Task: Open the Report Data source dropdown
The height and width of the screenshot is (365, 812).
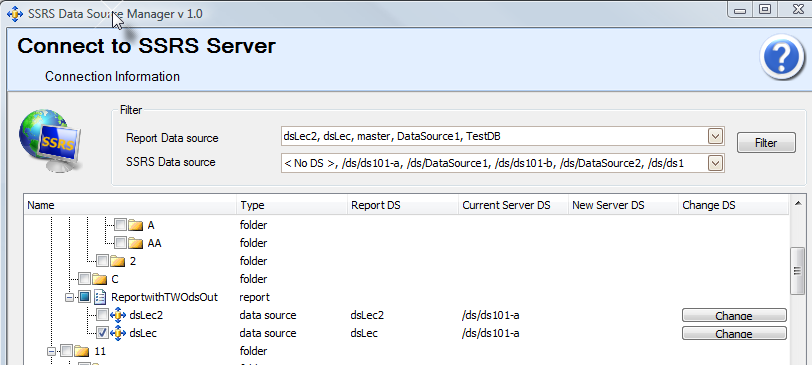Action: [x=715, y=137]
